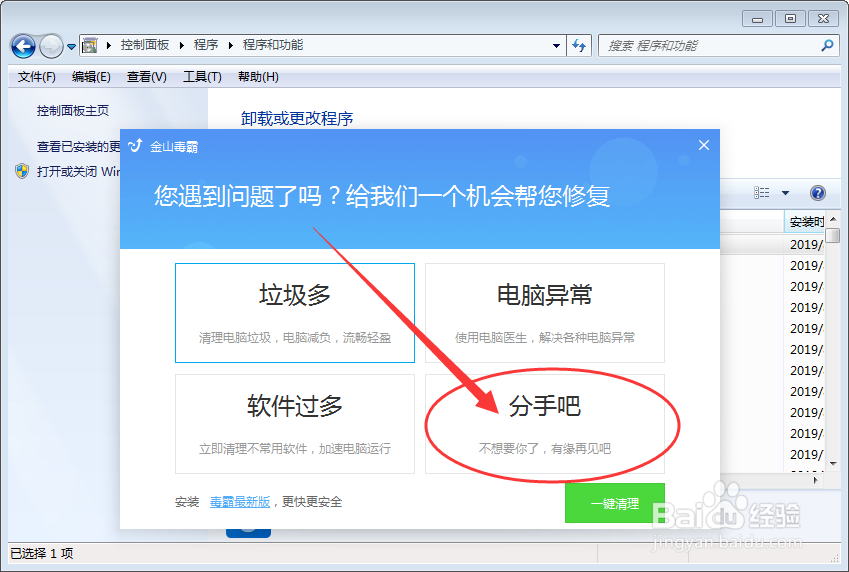Click the vertical scrollbar down arrow
This screenshot has width=849, height=572.
click(833, 464)
